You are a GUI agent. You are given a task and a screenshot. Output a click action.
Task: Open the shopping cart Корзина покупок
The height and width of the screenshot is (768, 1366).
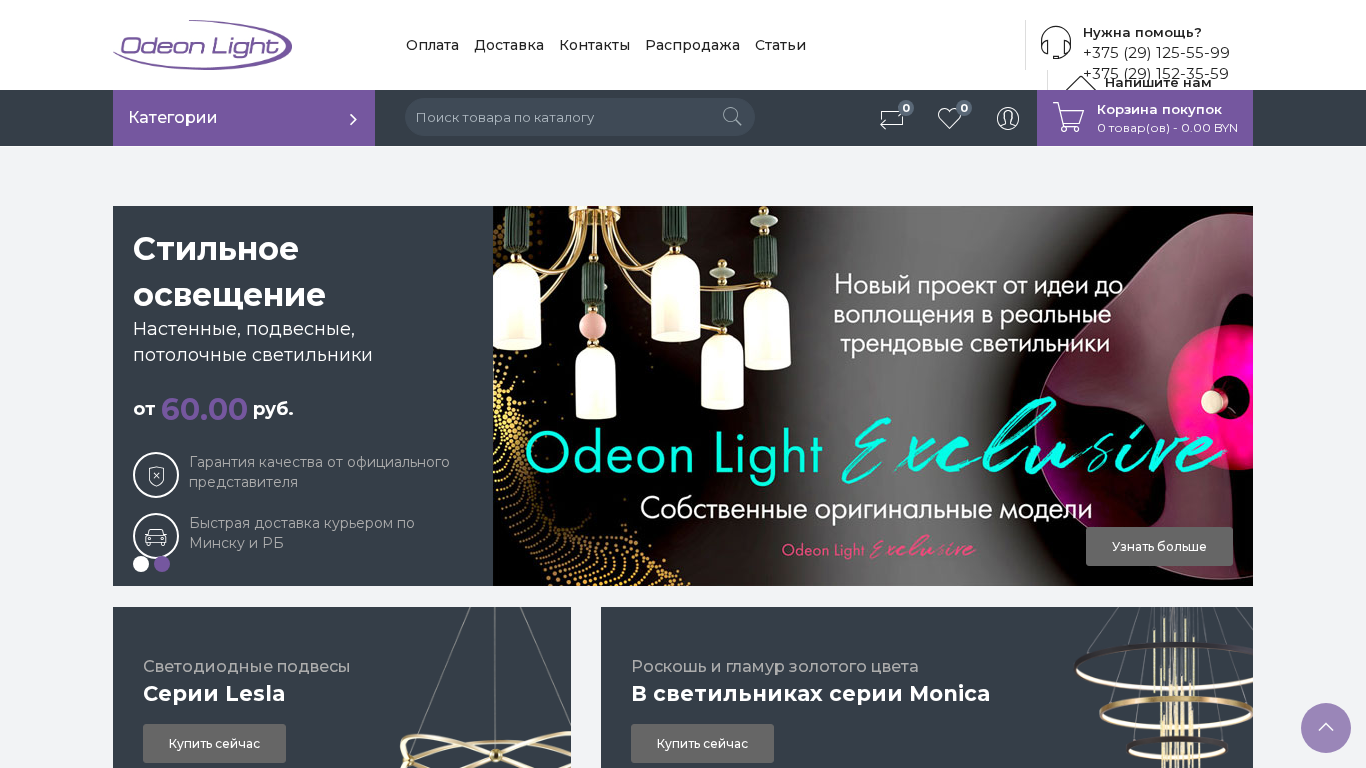(1145, 118)
